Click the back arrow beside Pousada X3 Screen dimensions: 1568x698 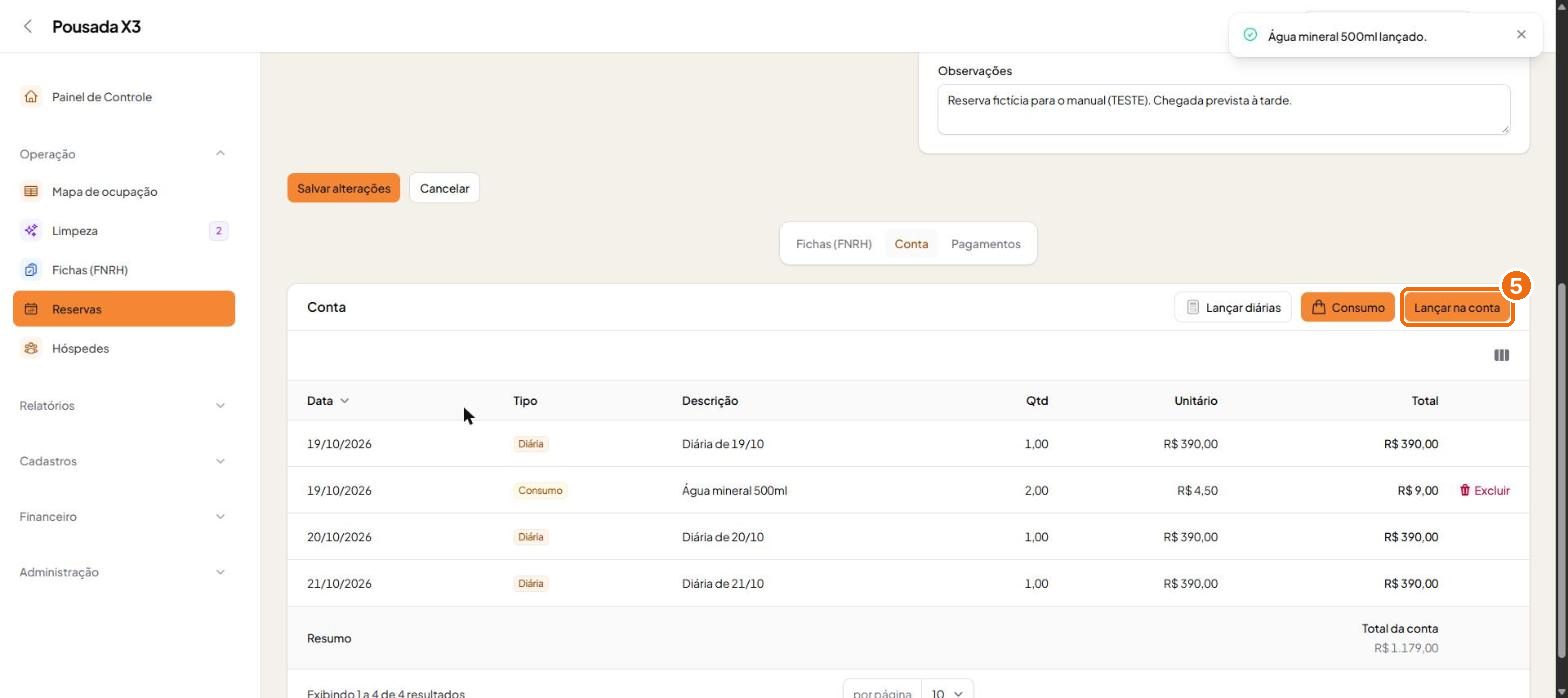28,27
